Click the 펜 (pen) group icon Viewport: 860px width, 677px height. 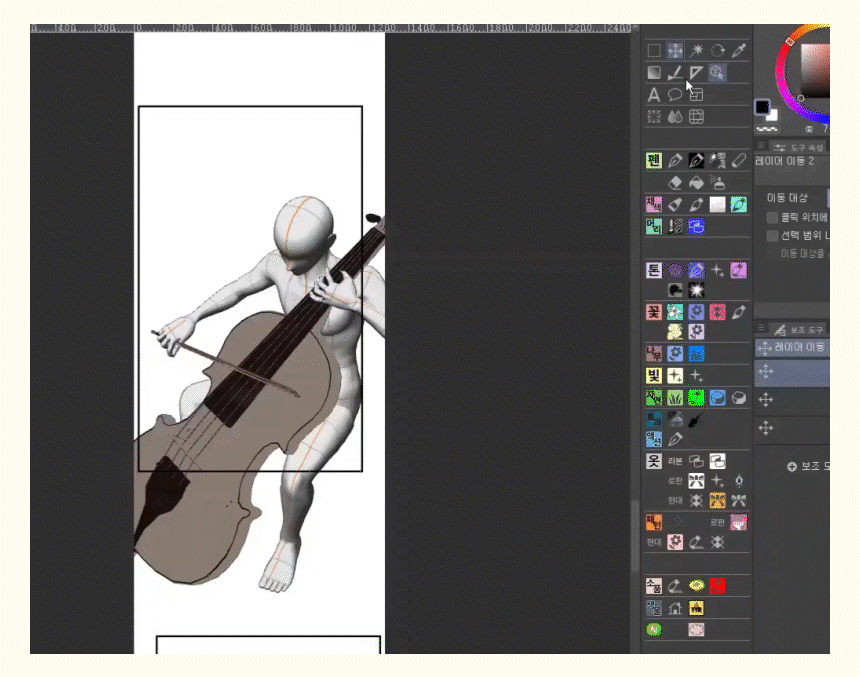pyautogui.click(x=654, y=160)
